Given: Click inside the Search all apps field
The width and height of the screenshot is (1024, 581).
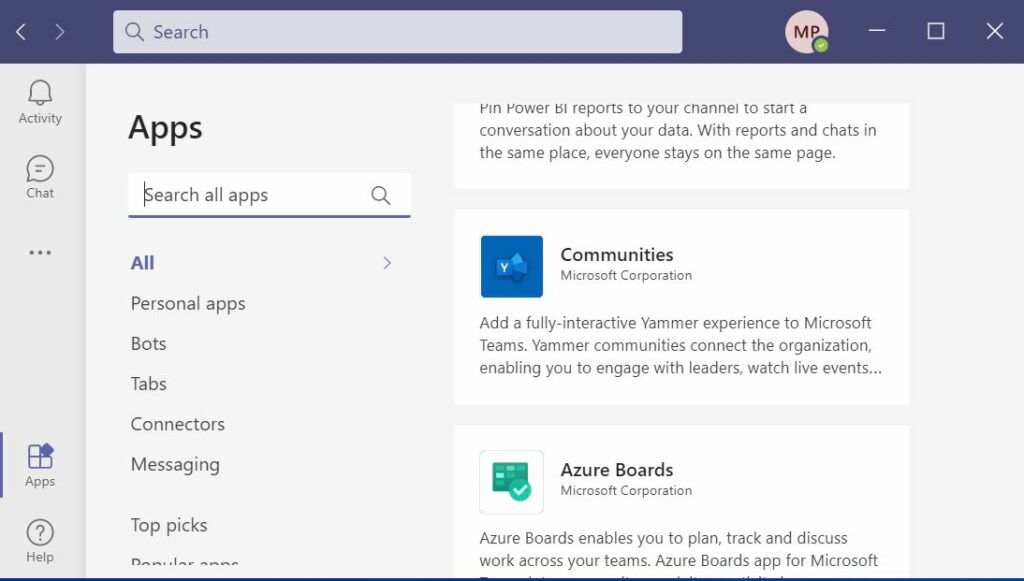Looking at the screenshot, I should pyautogui.click(x=250, y=195).
